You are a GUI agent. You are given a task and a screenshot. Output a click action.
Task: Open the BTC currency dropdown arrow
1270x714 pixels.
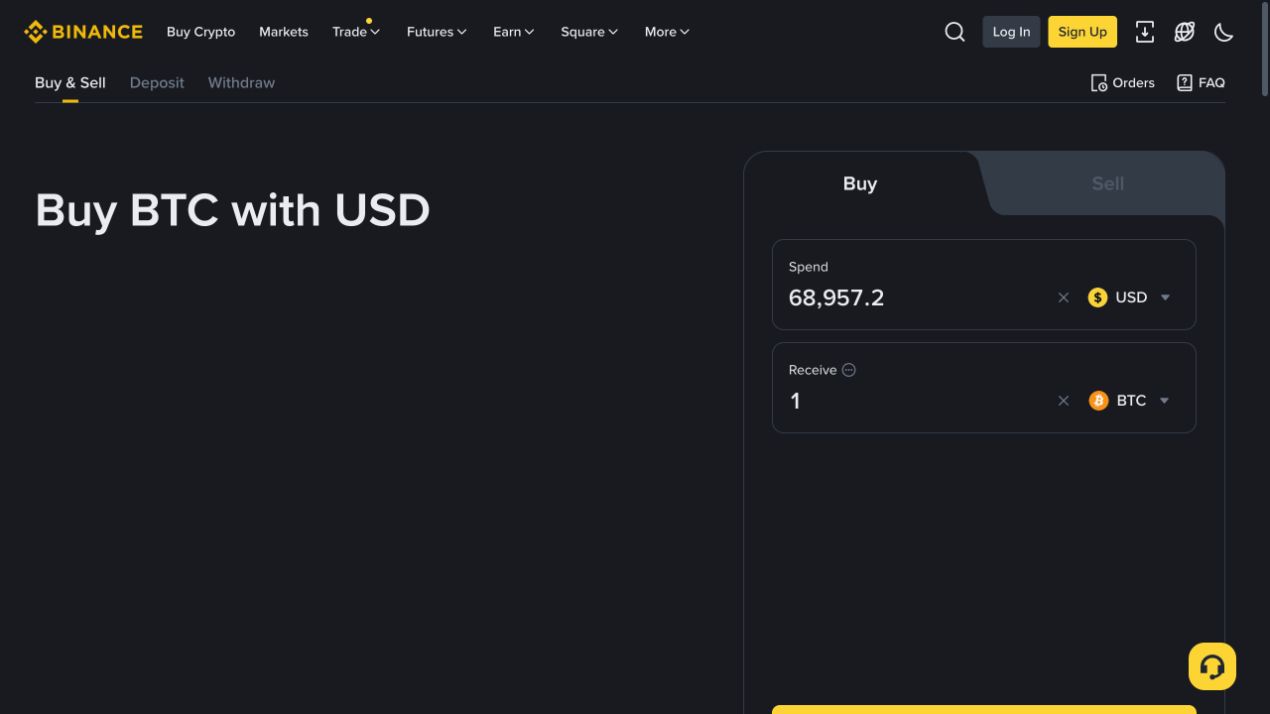(x=1164, y=400)
